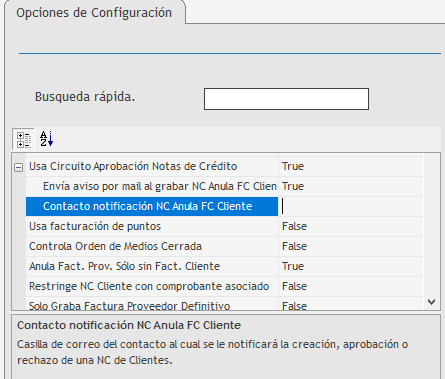Sort properties alphabetically with A-Z icon
This screenshot has height=379, width=445.
(47, 139)
